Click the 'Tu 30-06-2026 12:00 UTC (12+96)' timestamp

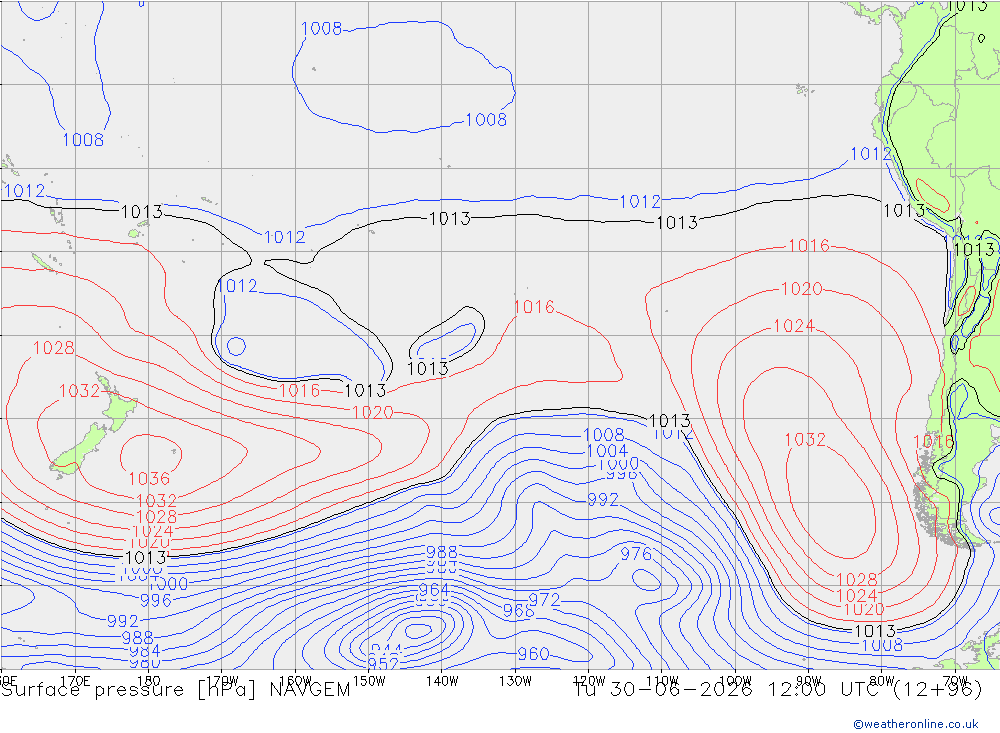[778, 690]
